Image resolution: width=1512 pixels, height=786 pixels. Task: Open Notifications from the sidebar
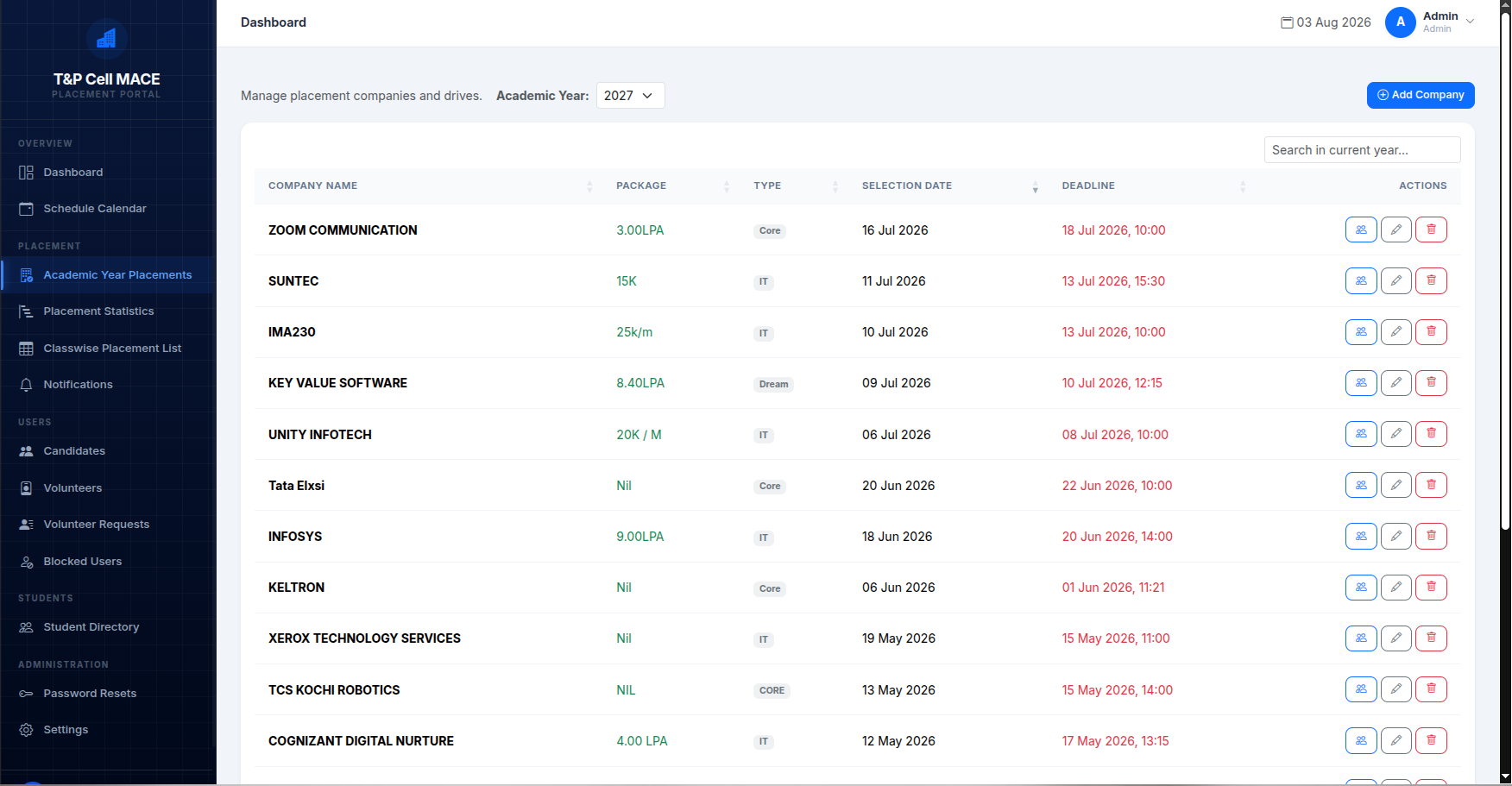pyautogui.click(x=107, y=385)
